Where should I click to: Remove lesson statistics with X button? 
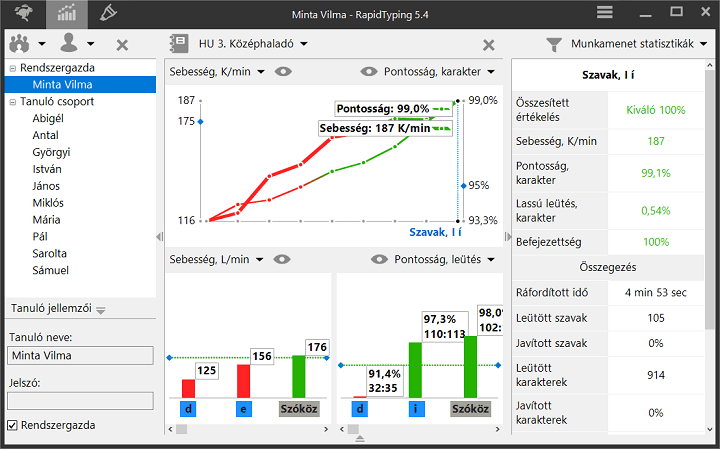(489, 45)
